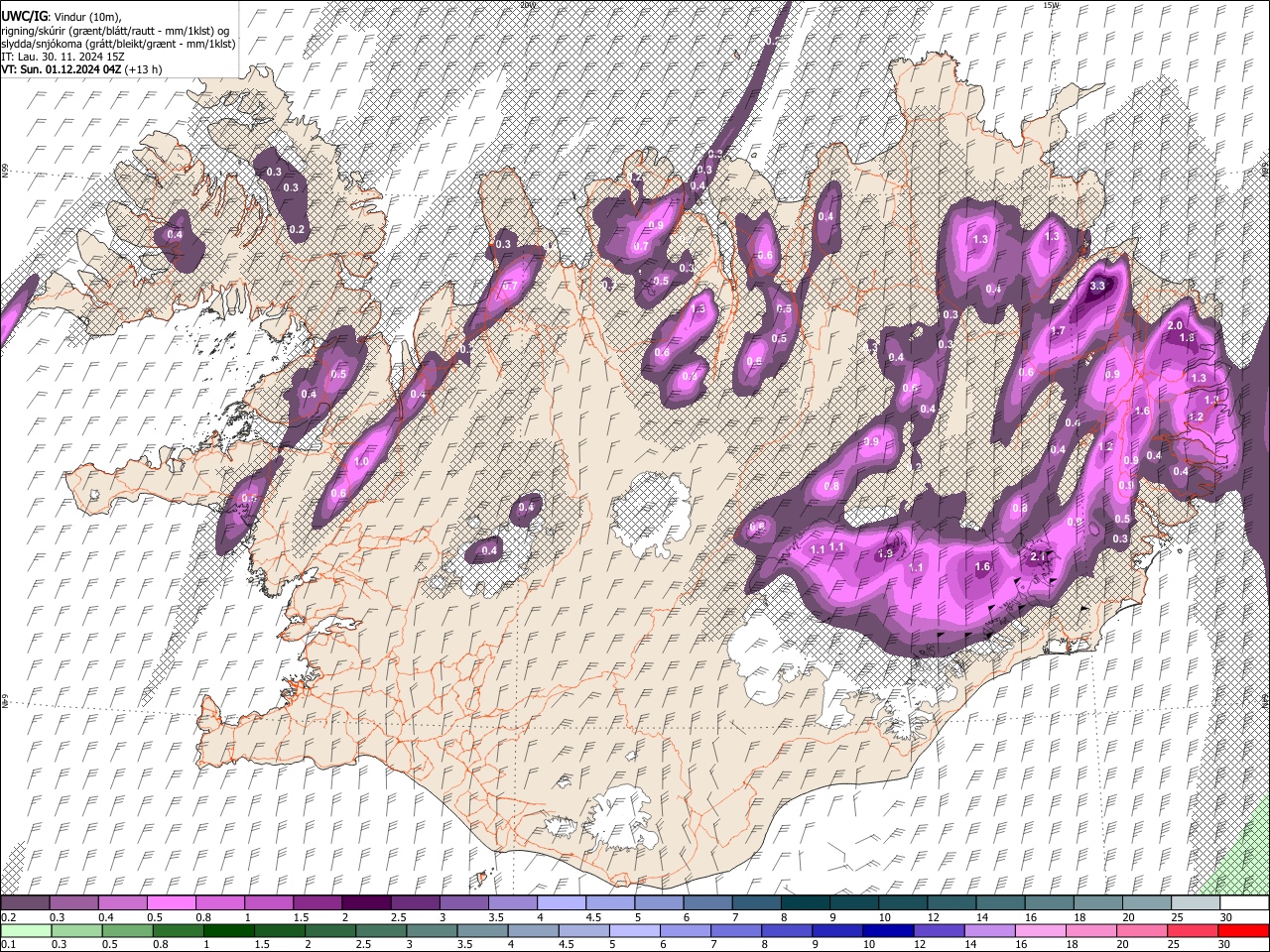Screen dimensions: 1270x952
Task: Pick the lower legend swatch between 0.1 and 0.3
Action: pyautogui.click(x=26, y=930)
